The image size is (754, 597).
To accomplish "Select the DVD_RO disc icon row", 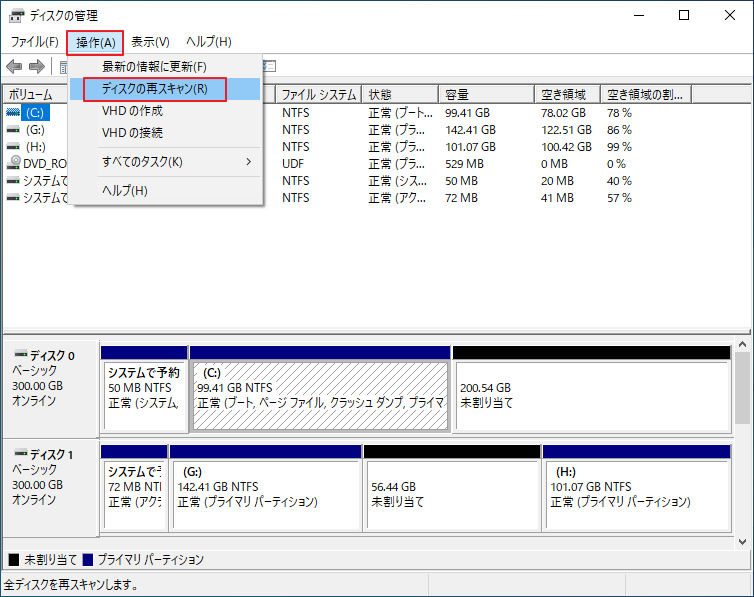I will [x=13, y=163].
